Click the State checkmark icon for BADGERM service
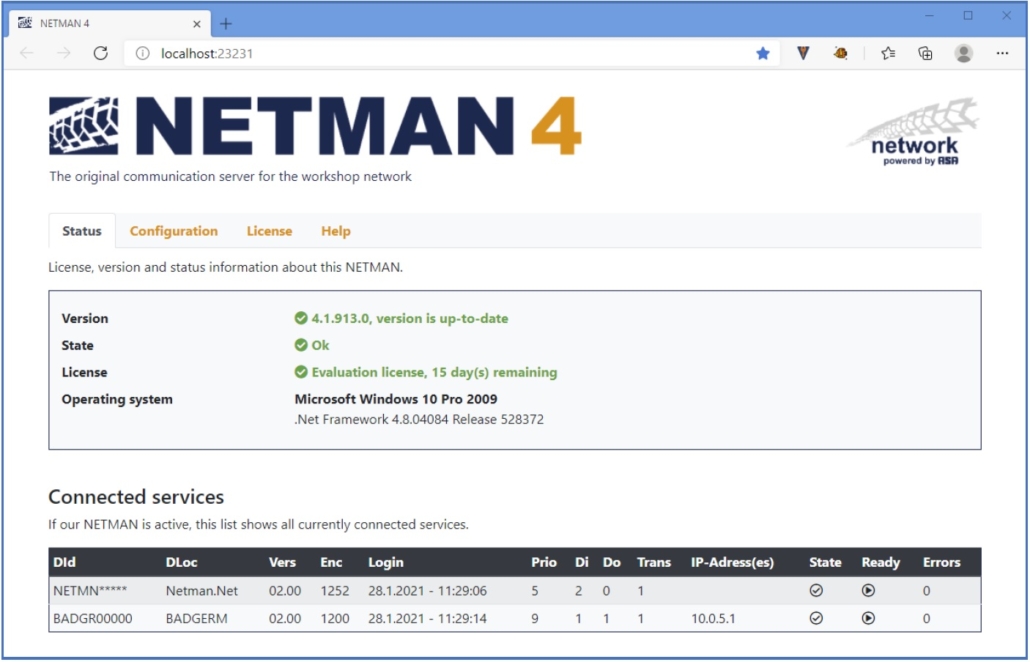Screen dimensions: 1030x662 (817, 619)
